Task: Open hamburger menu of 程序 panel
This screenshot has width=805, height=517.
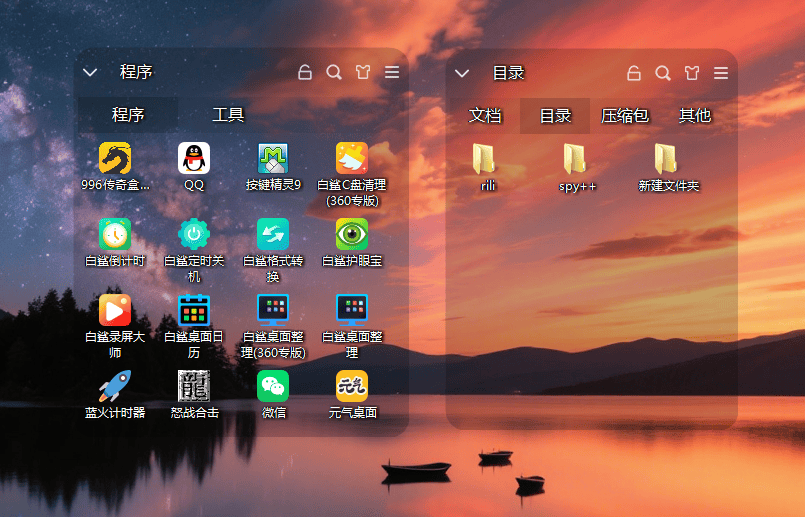Action: 392,72
